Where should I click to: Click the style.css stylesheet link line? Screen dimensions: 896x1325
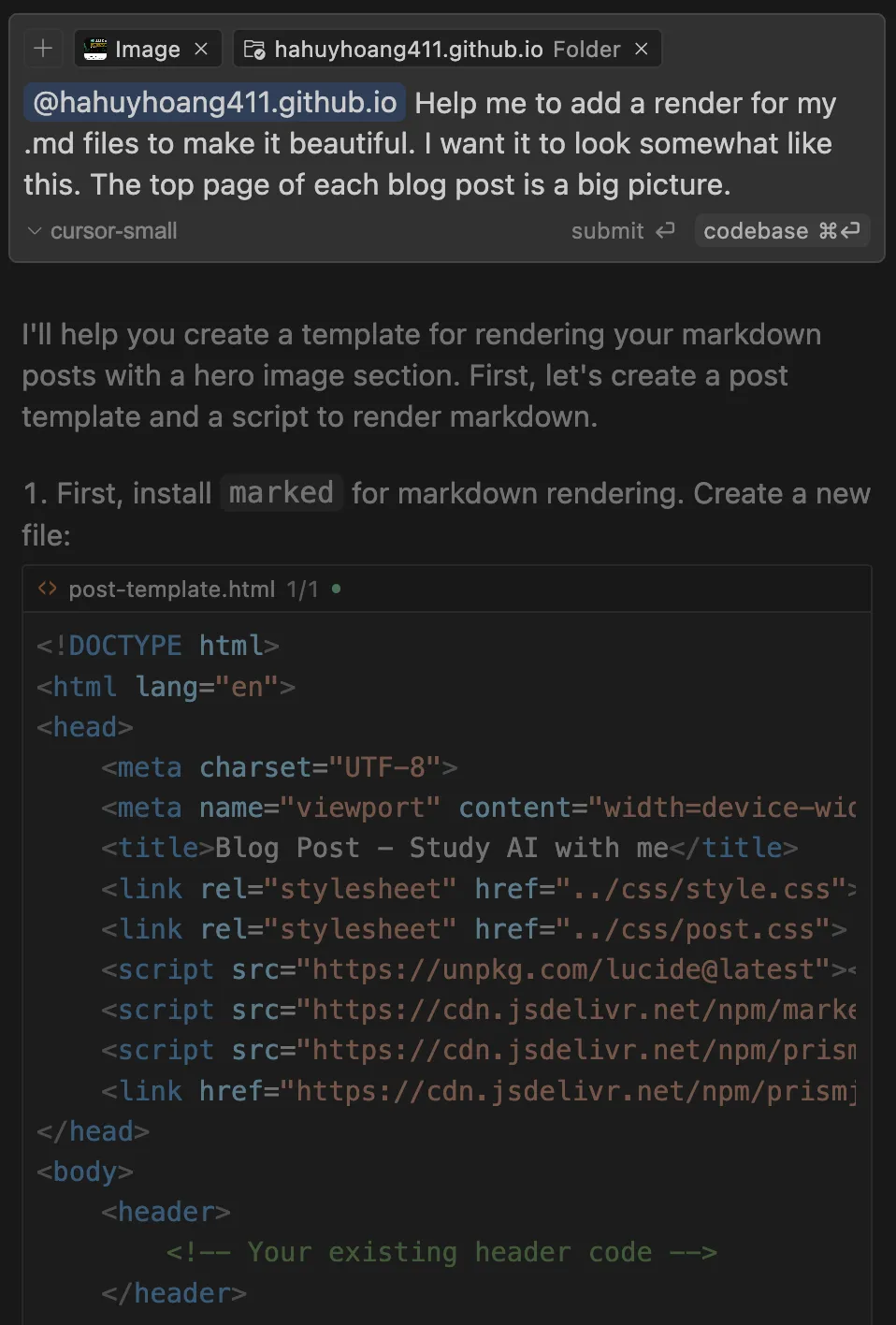479,888
